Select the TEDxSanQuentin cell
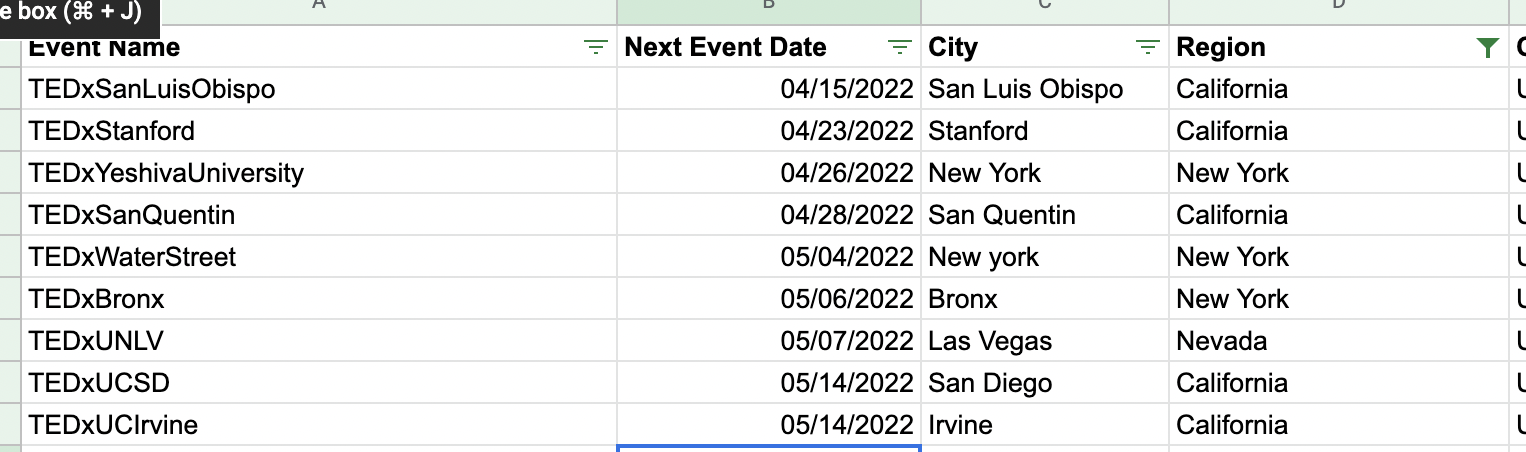Screen dimensions: 1526x452 (x=319, y=215)
